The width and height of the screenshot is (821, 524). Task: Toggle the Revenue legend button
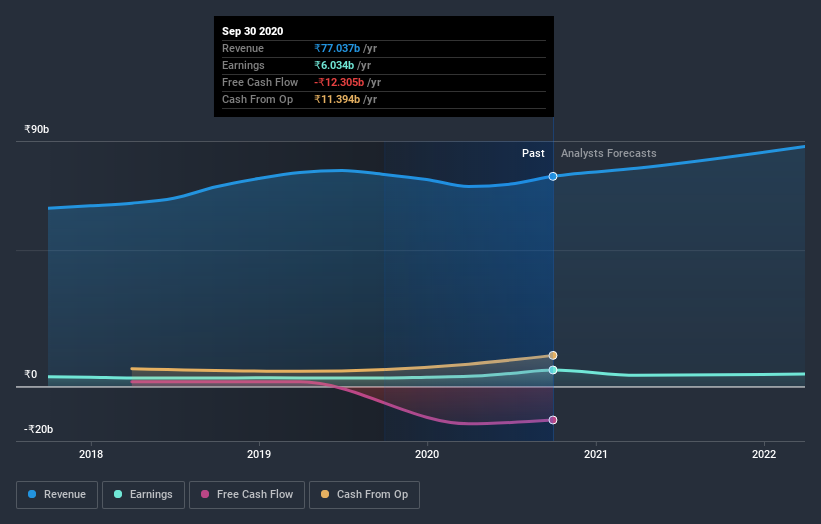tap(57, 495)
